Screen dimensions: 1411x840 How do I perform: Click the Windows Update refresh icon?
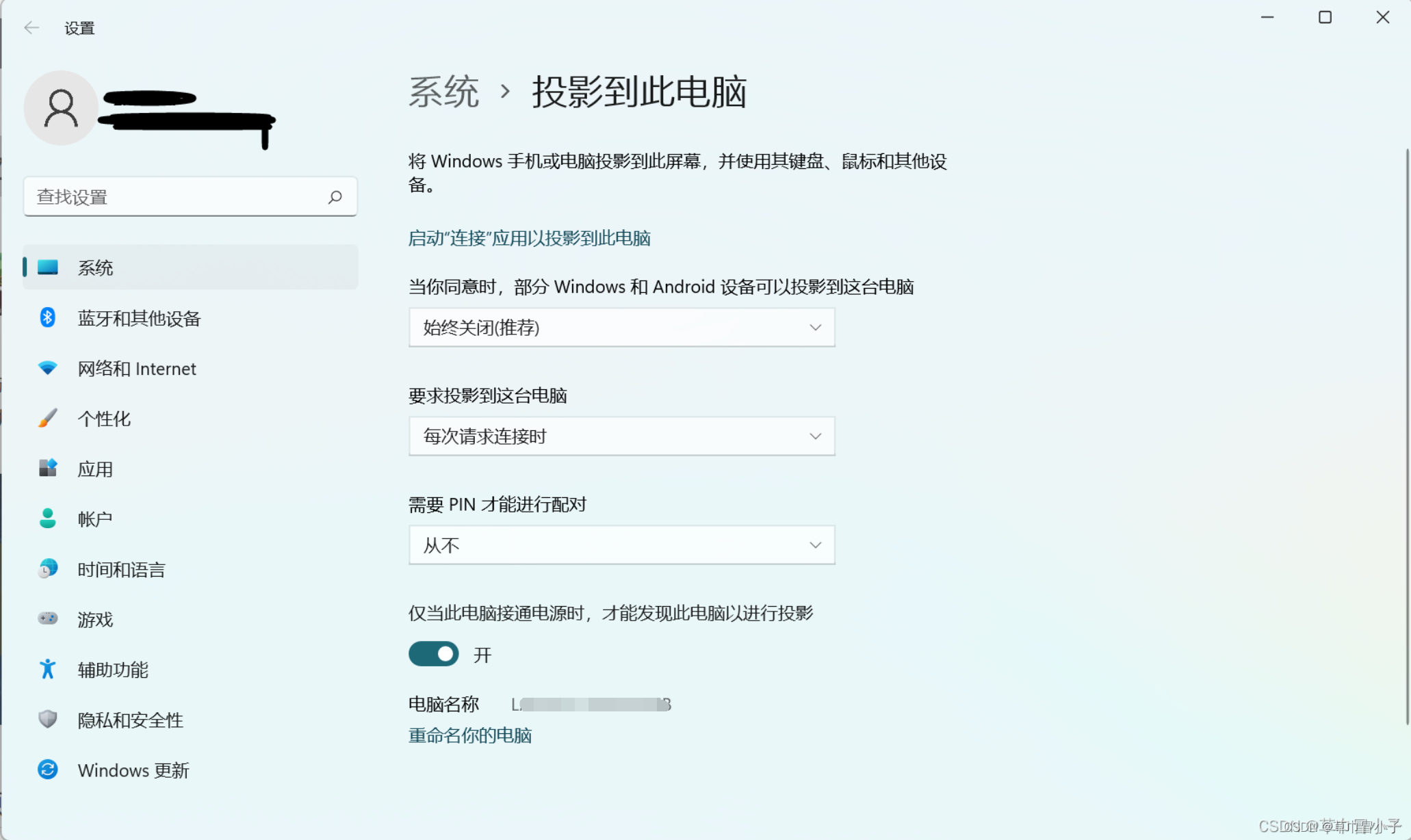(47, 770)
